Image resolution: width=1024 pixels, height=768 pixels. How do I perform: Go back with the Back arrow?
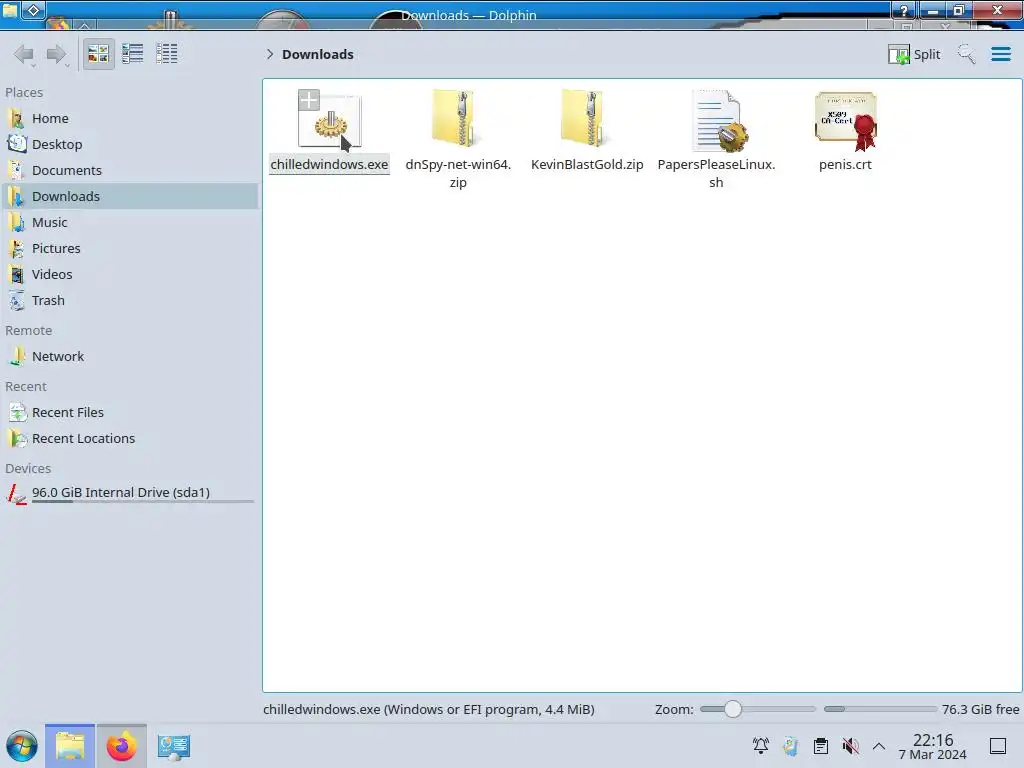point(24,54)
